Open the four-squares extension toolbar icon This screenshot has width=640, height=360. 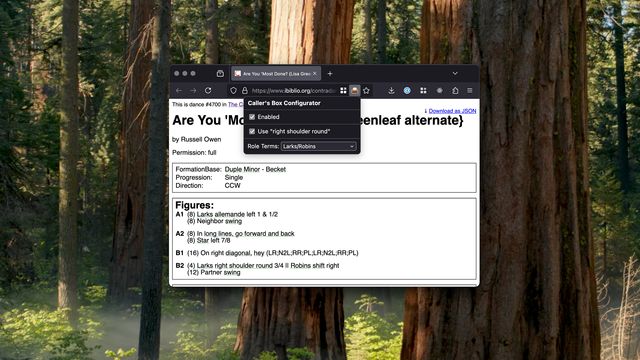tap(423, 91)
